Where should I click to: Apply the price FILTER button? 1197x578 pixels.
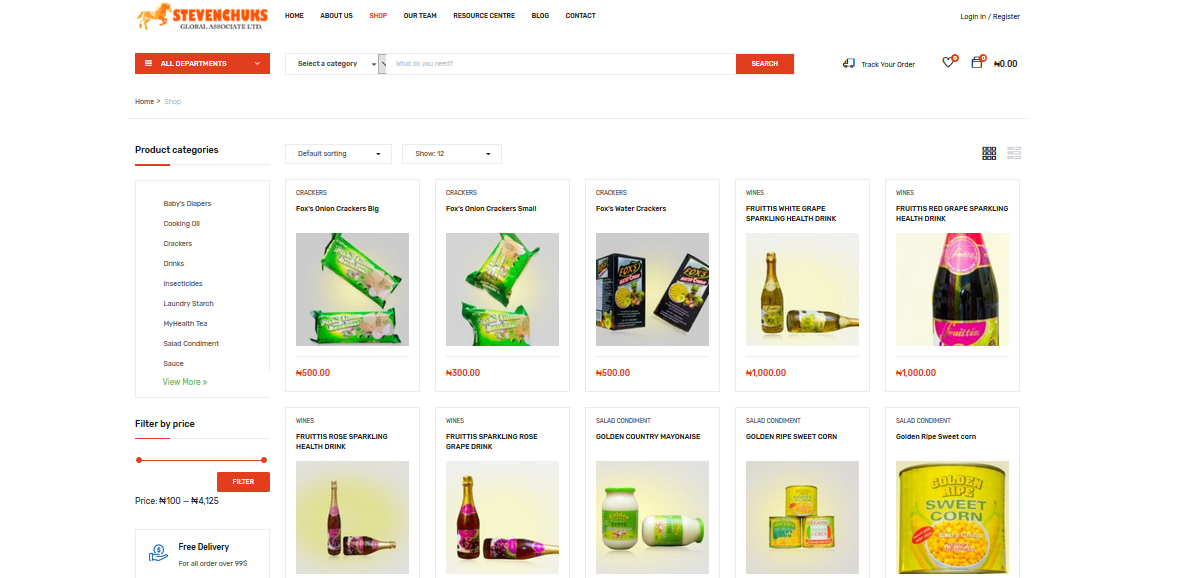(243, 482)
